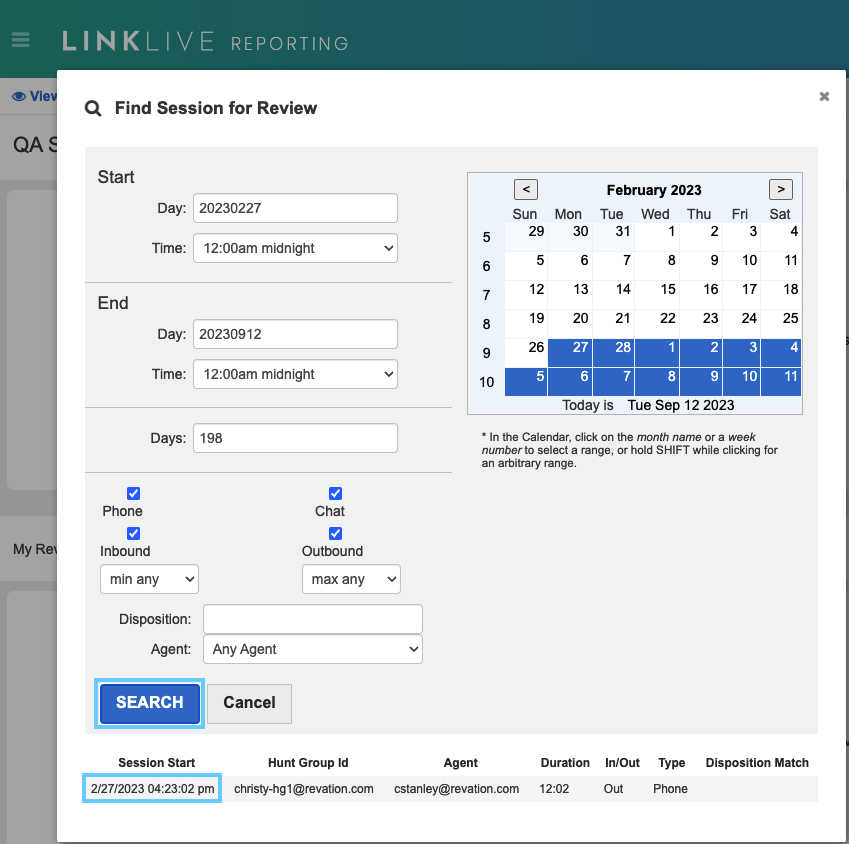The width and height of the screenshot is (849, 844).
Task: Open the 'max any' duration dropdown
Action: [351, 579]
